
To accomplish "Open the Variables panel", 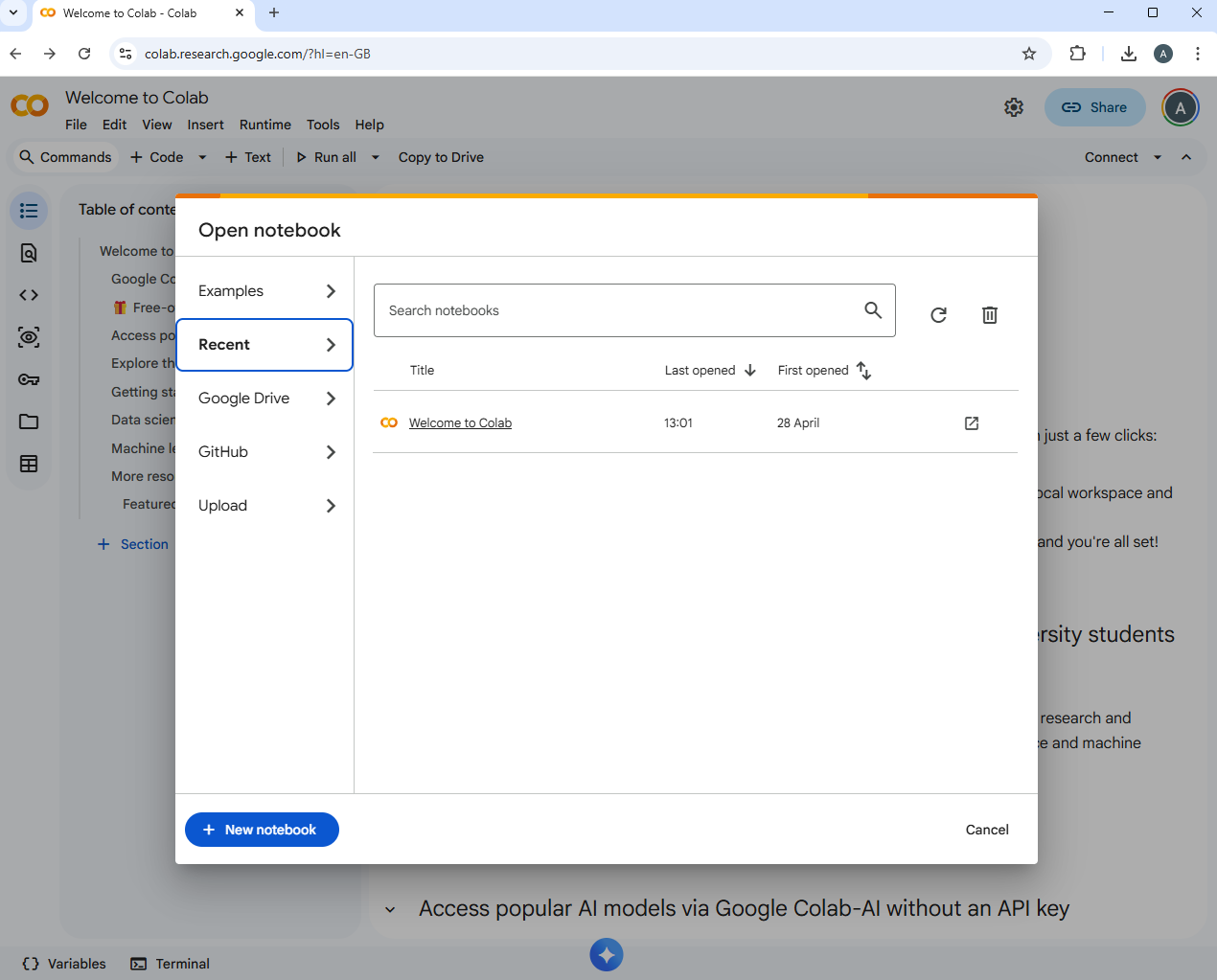I will point(64,964).
